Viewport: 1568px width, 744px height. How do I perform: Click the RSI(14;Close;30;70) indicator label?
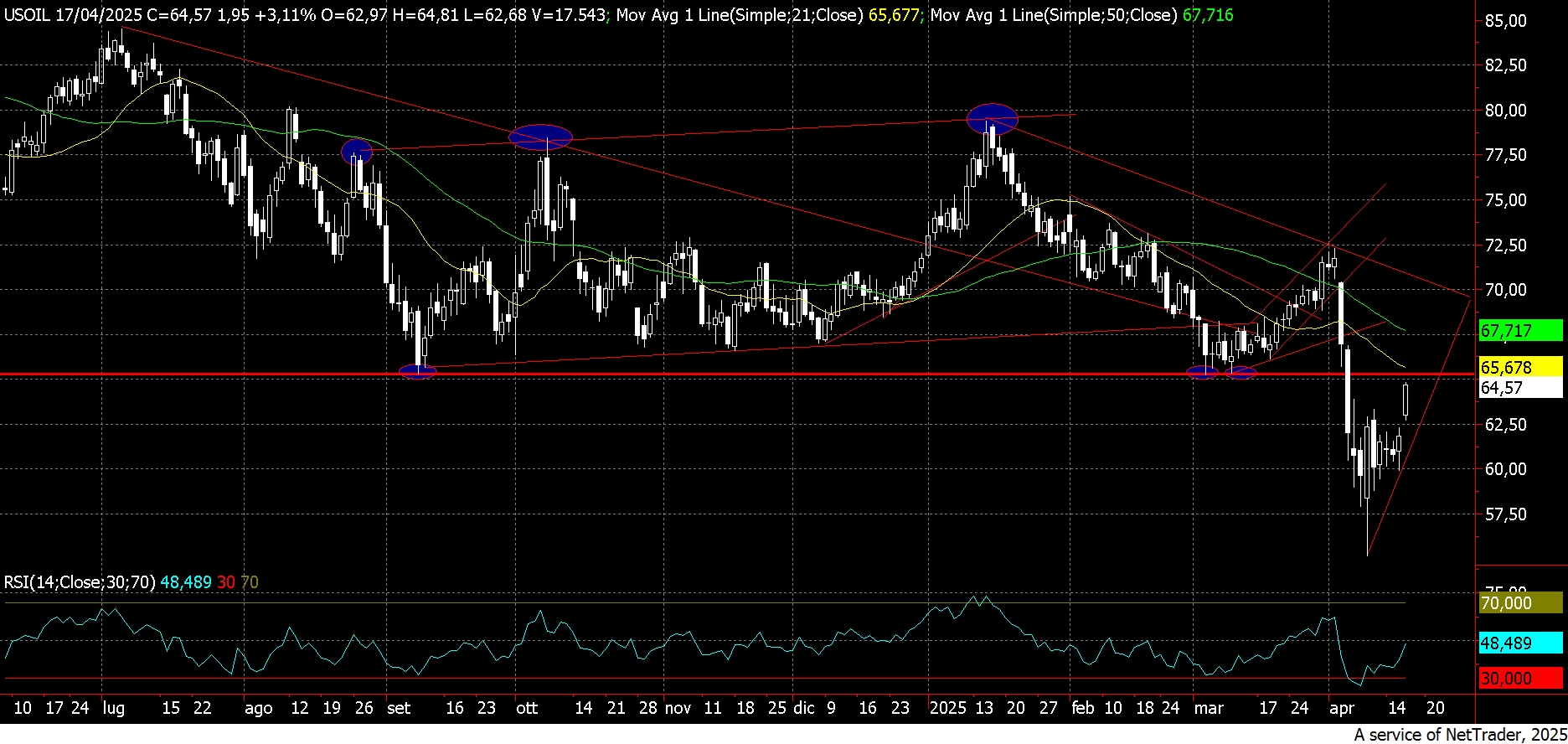80,581
